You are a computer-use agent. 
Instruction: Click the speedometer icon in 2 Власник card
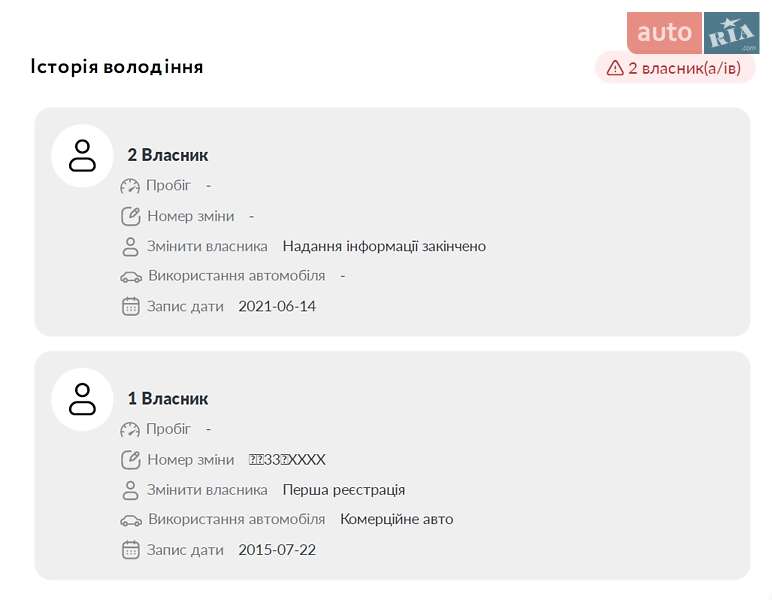click(x=130, y=186)
